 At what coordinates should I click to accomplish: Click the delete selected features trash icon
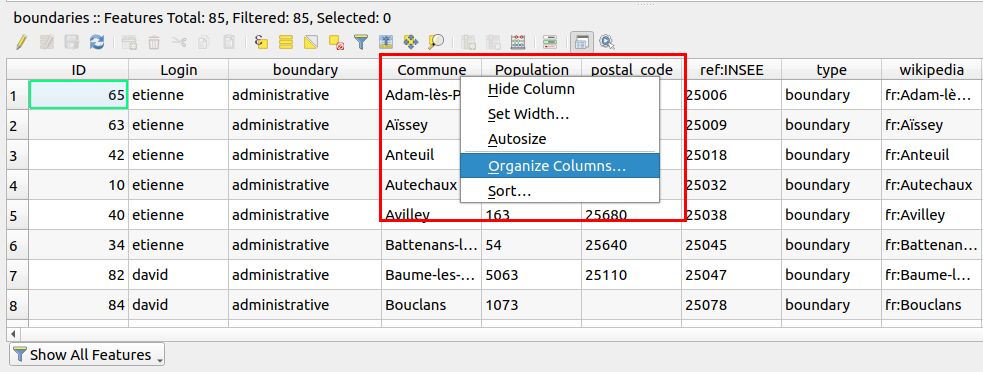click(x=154, y=42)
